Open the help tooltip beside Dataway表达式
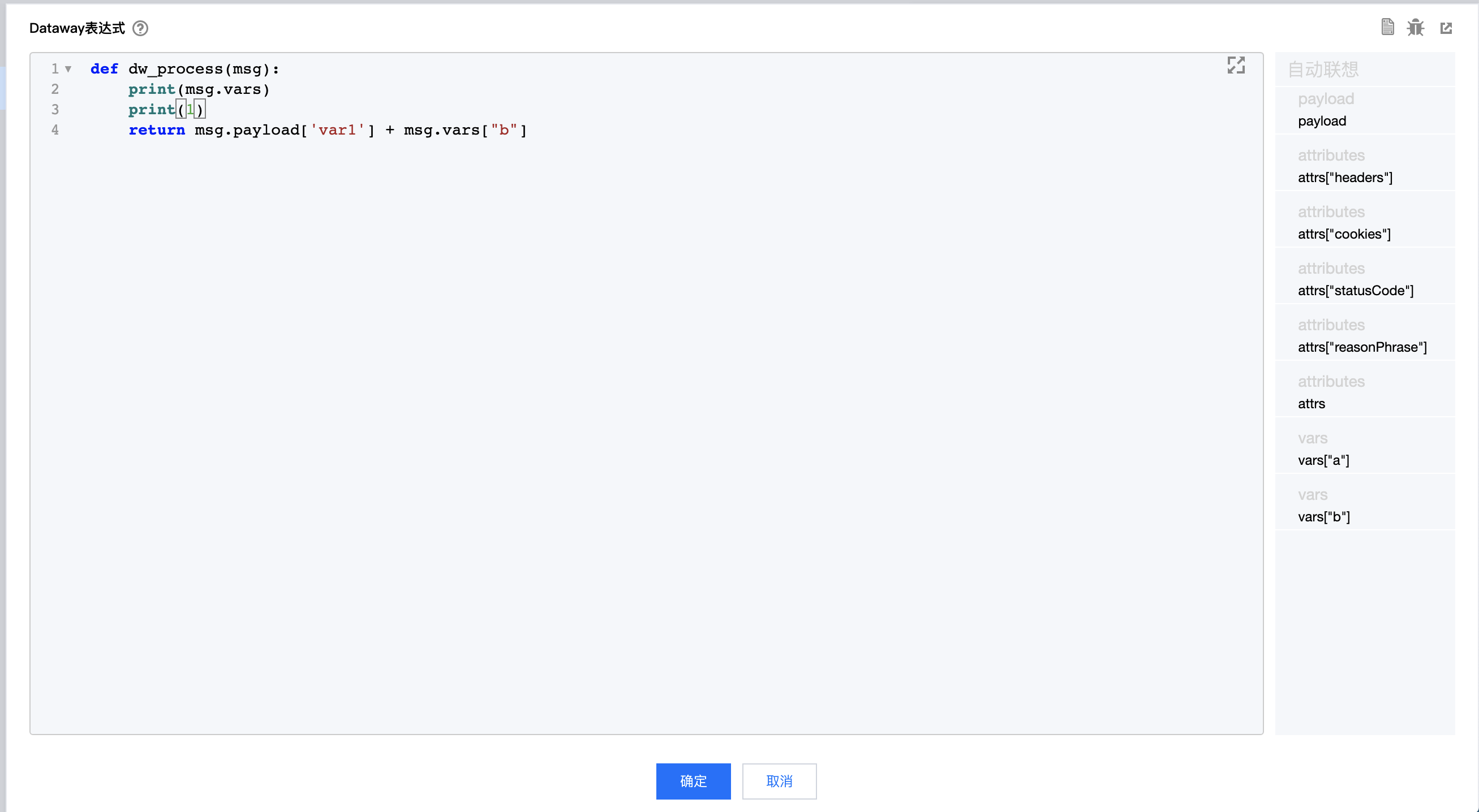1479x812 pixels. (140, 28)
